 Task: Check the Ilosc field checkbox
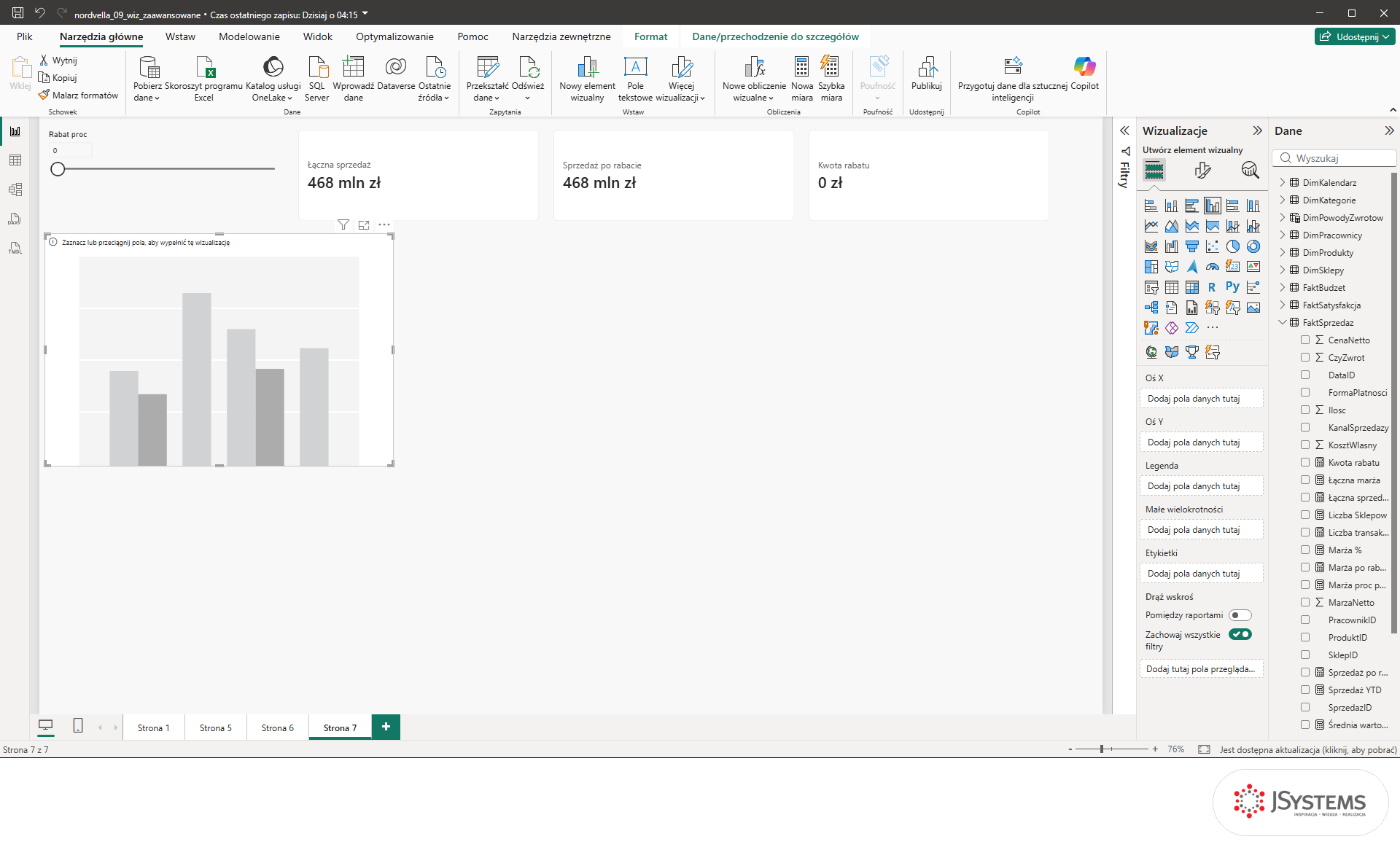(1305, 410)
